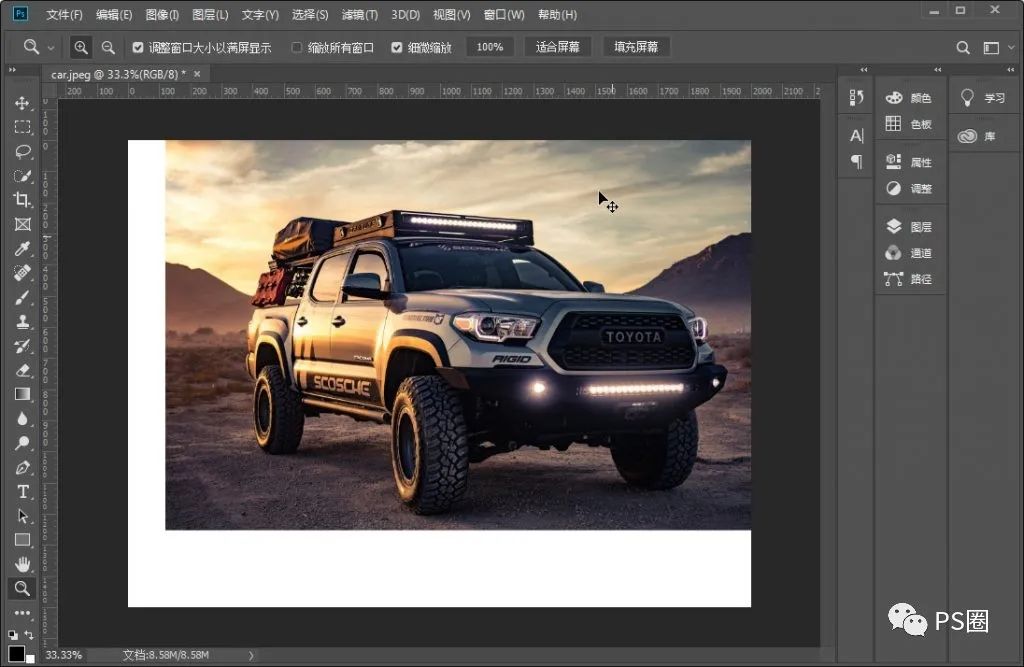Expand the 颜色 panel group arrows
Viewport: 1024px width, 667px height.
pyautogui.click(x=937, y=69)
